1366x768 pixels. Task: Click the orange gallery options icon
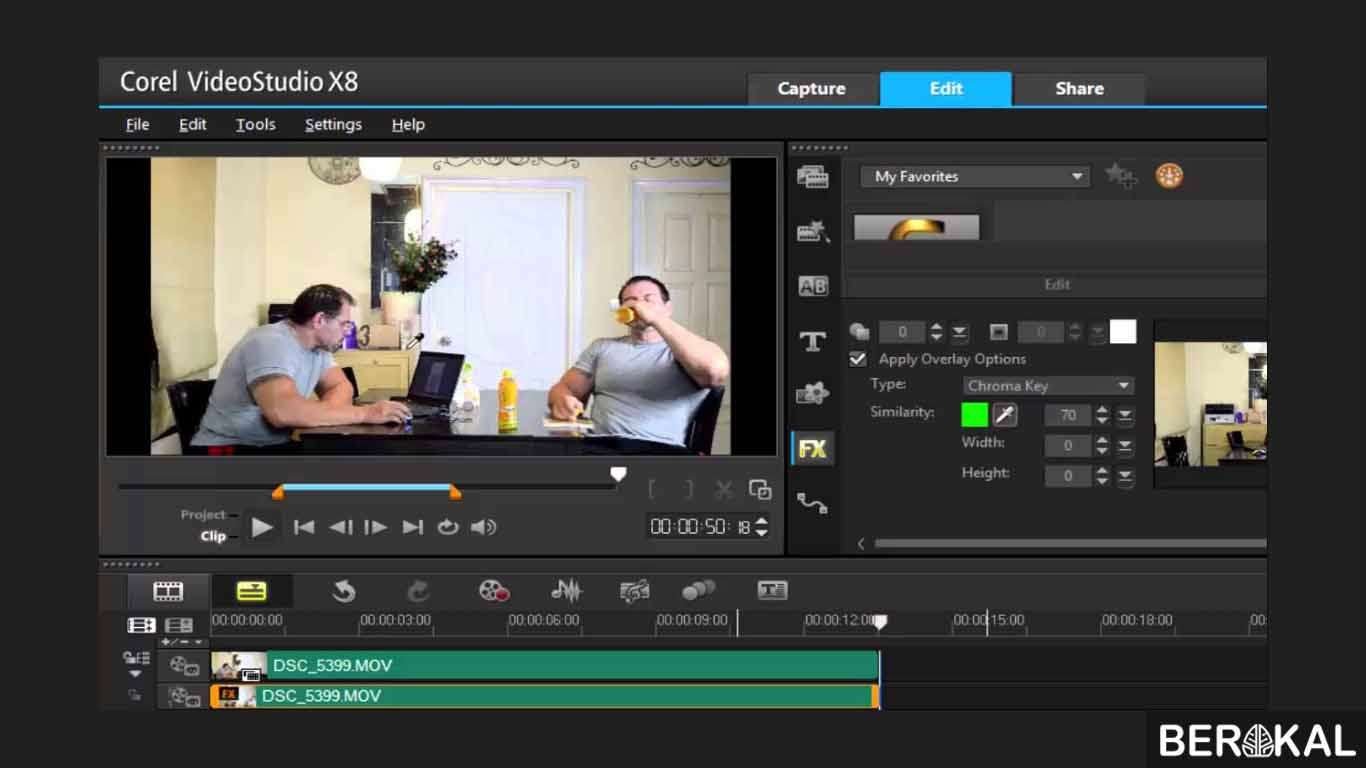click(x=1169, y=176)
